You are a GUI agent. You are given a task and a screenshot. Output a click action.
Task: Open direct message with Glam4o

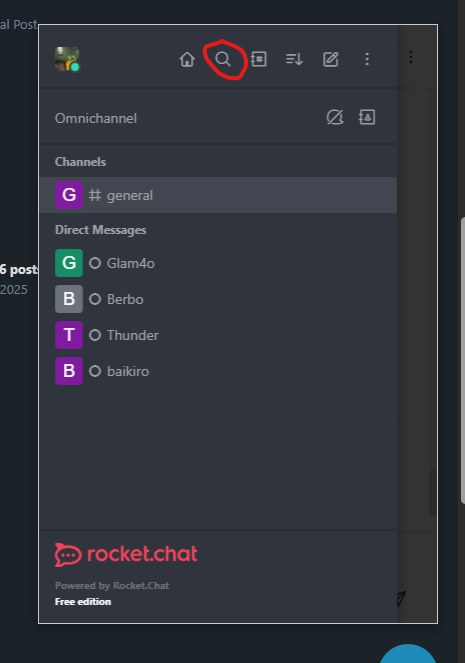pyautogui.click(x=218, y=263)
